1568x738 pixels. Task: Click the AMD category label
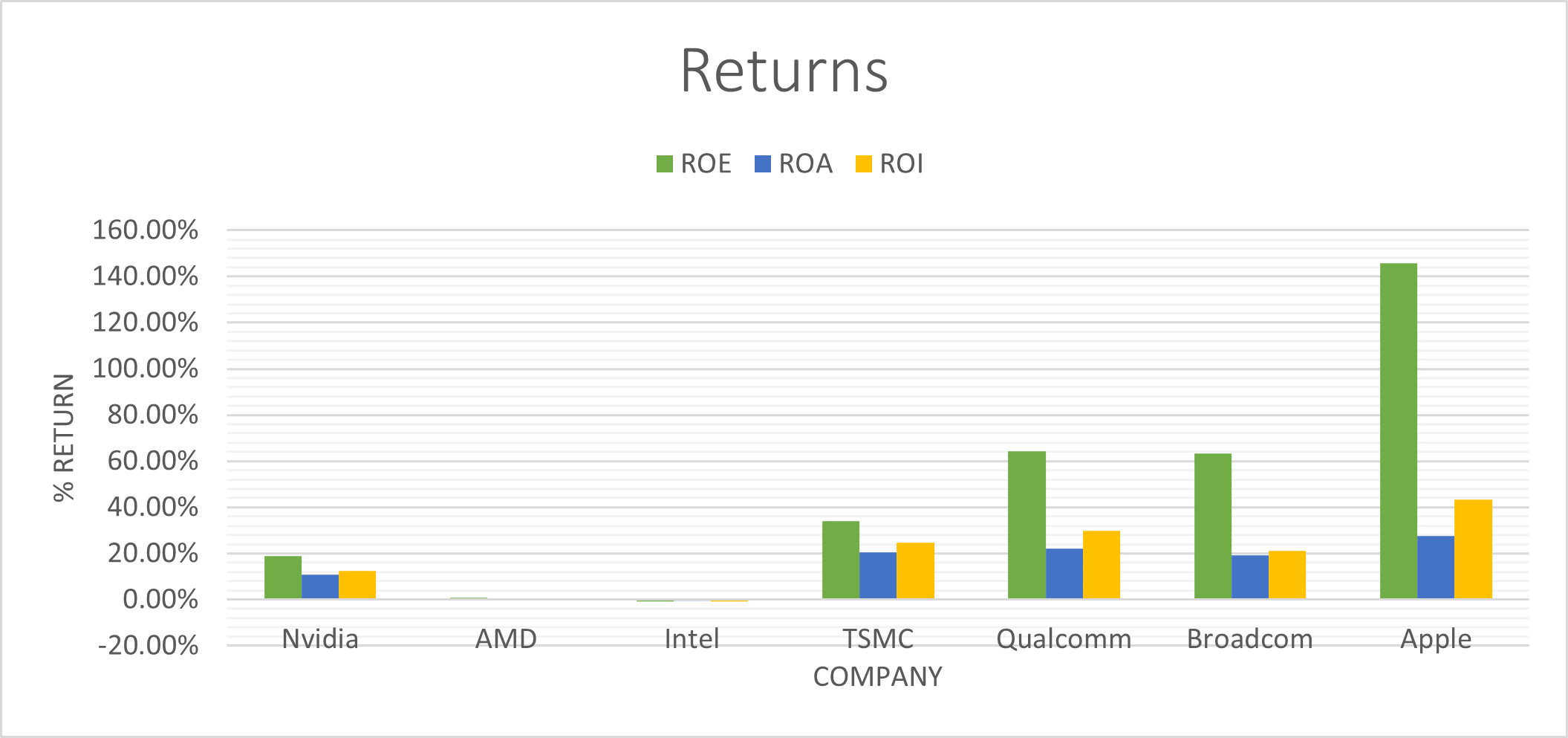[506, 639]
